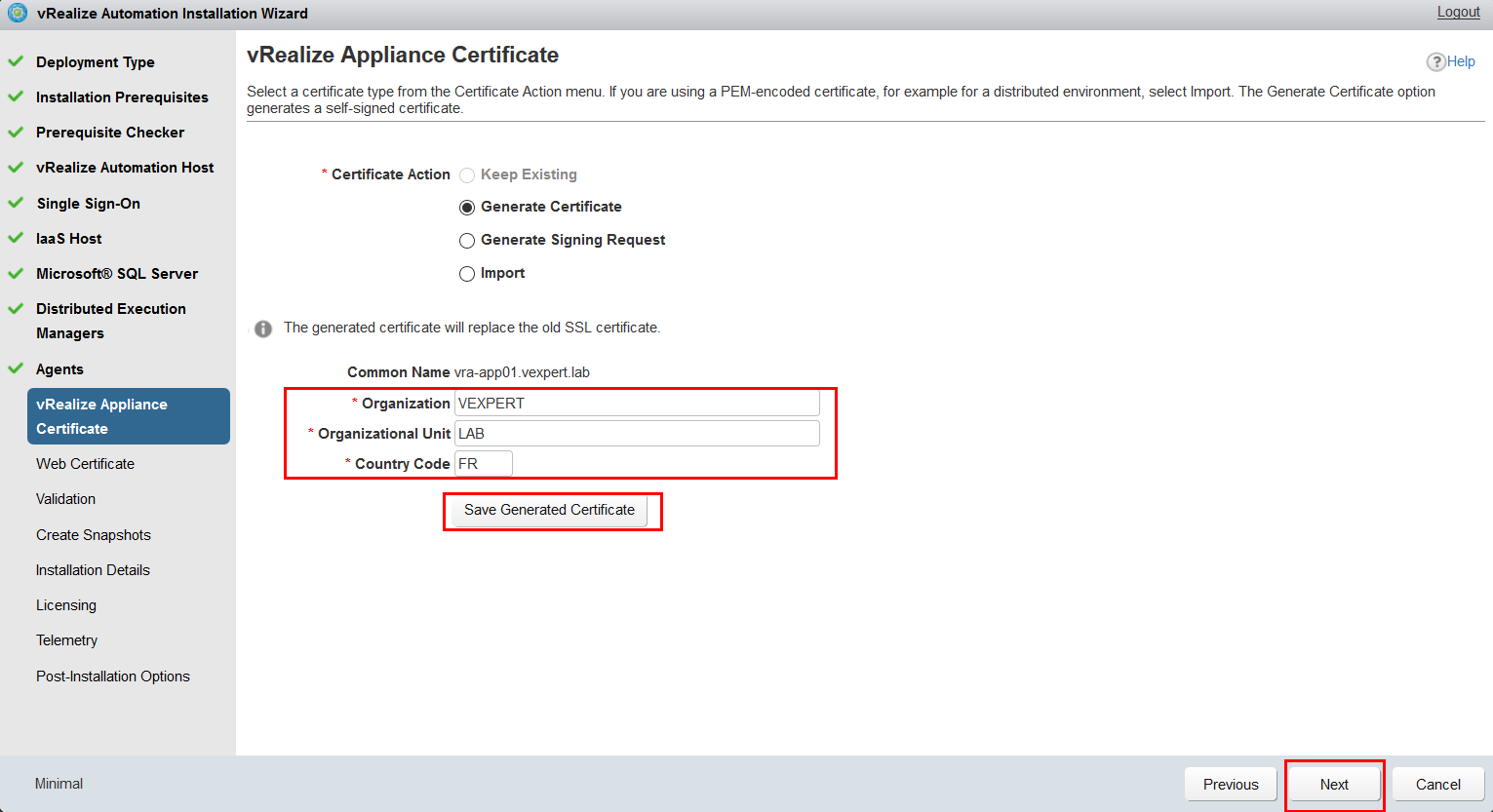Go to Post-Installation Options step

tap(113, 677)
